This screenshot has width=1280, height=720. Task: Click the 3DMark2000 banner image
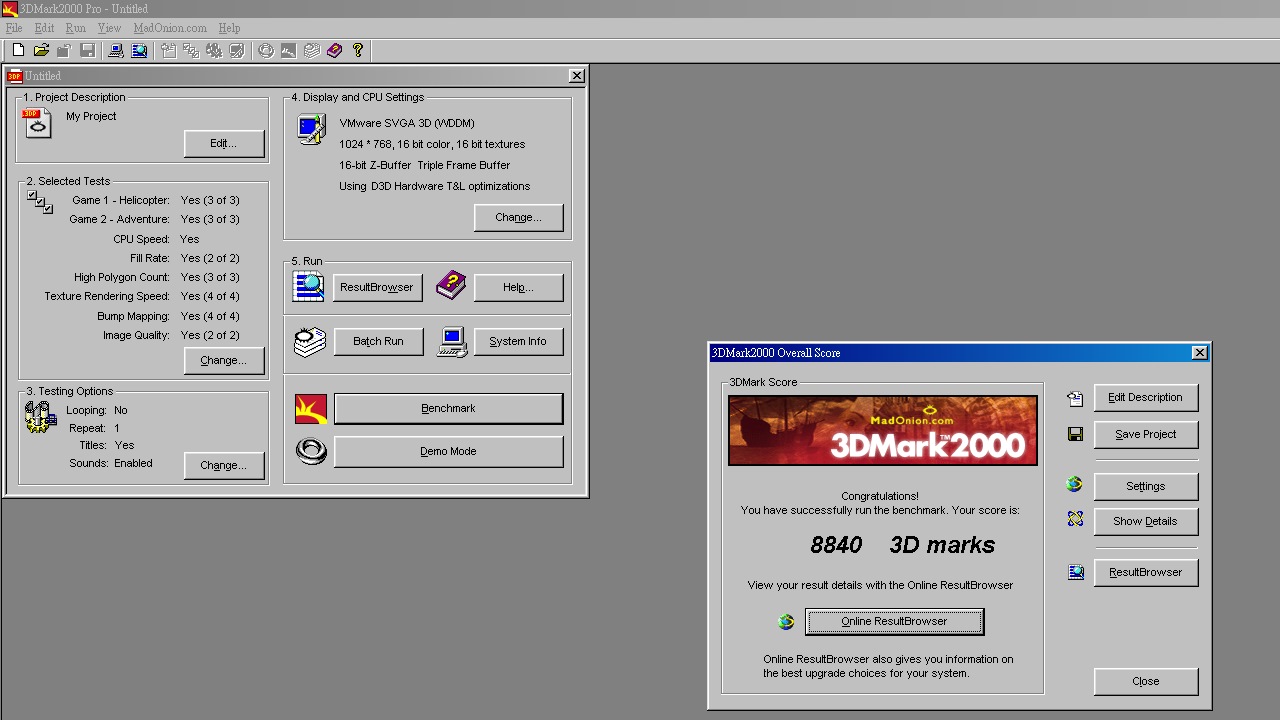click(882, 431)
